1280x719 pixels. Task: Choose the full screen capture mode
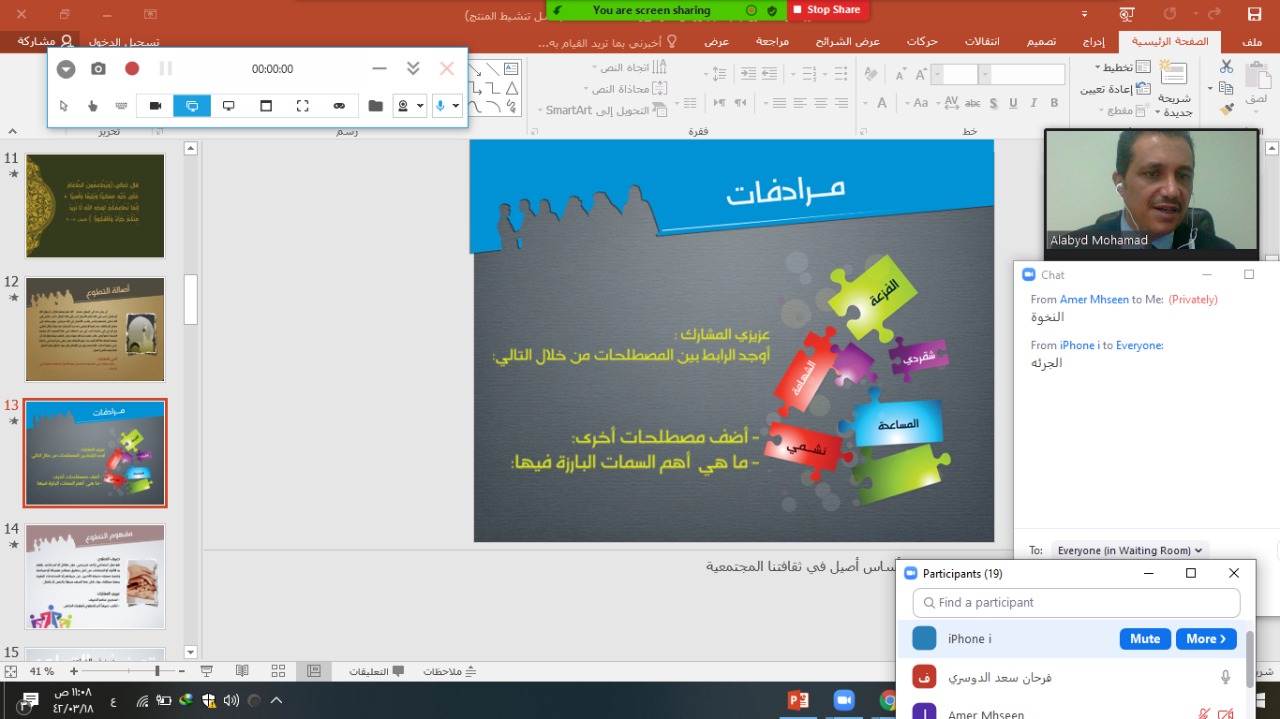302,106
